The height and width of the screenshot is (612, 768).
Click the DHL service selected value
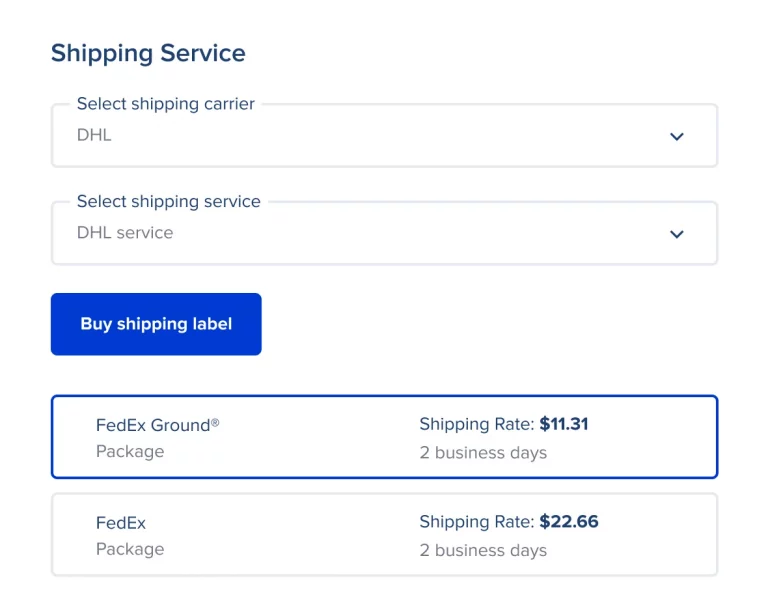[125, 232]
